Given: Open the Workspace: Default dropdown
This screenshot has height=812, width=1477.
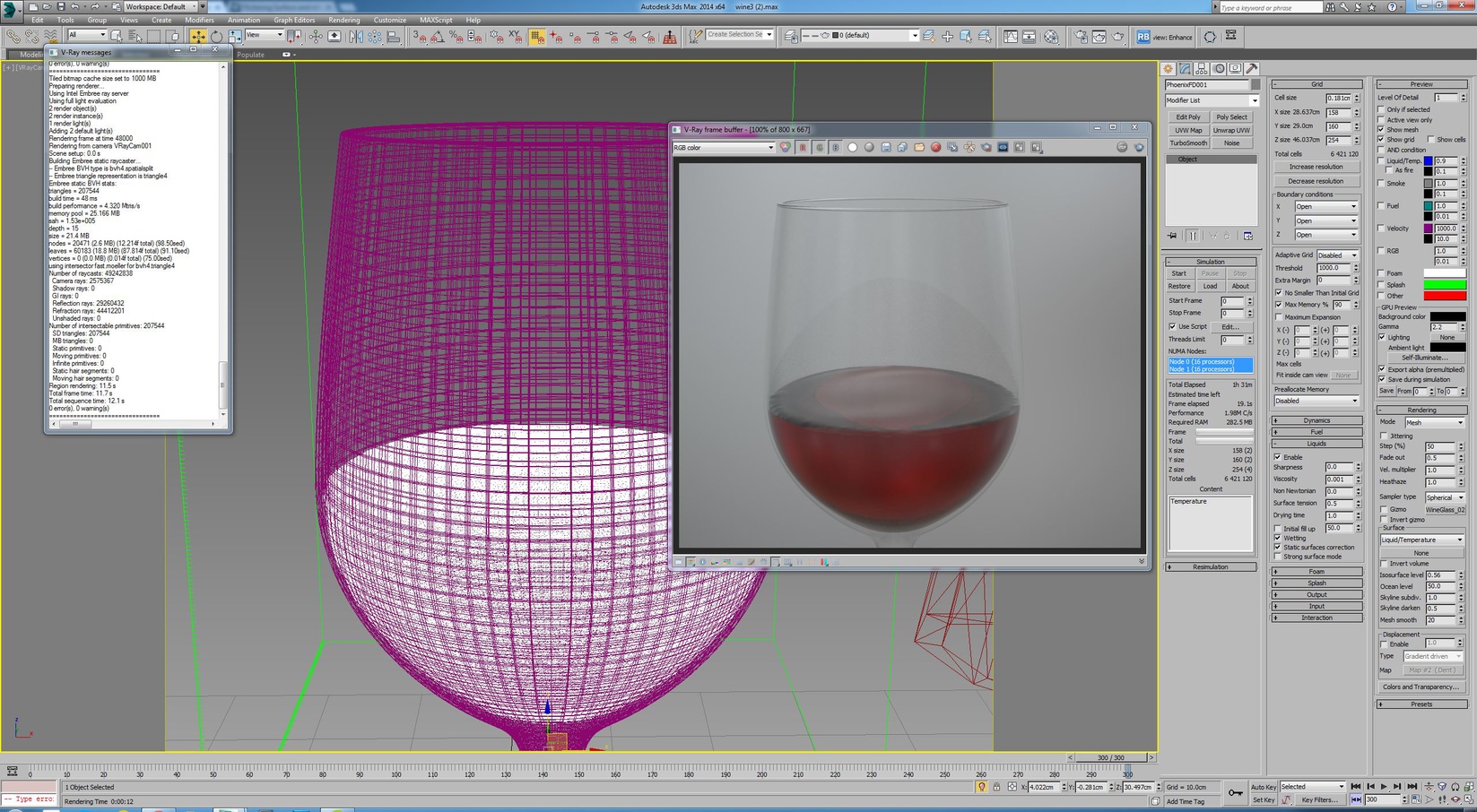Looking at the screenshot, I should point(161,6).
